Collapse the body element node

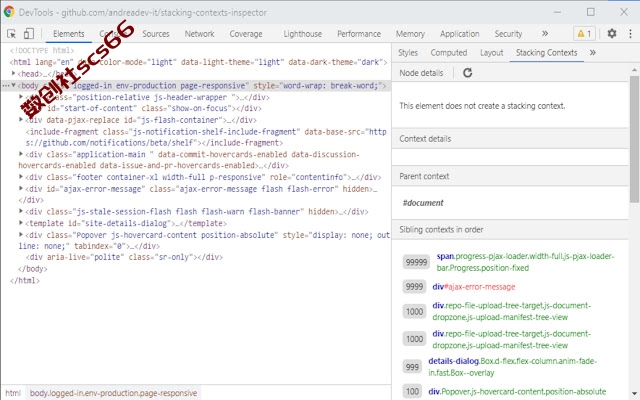point(13,85)
